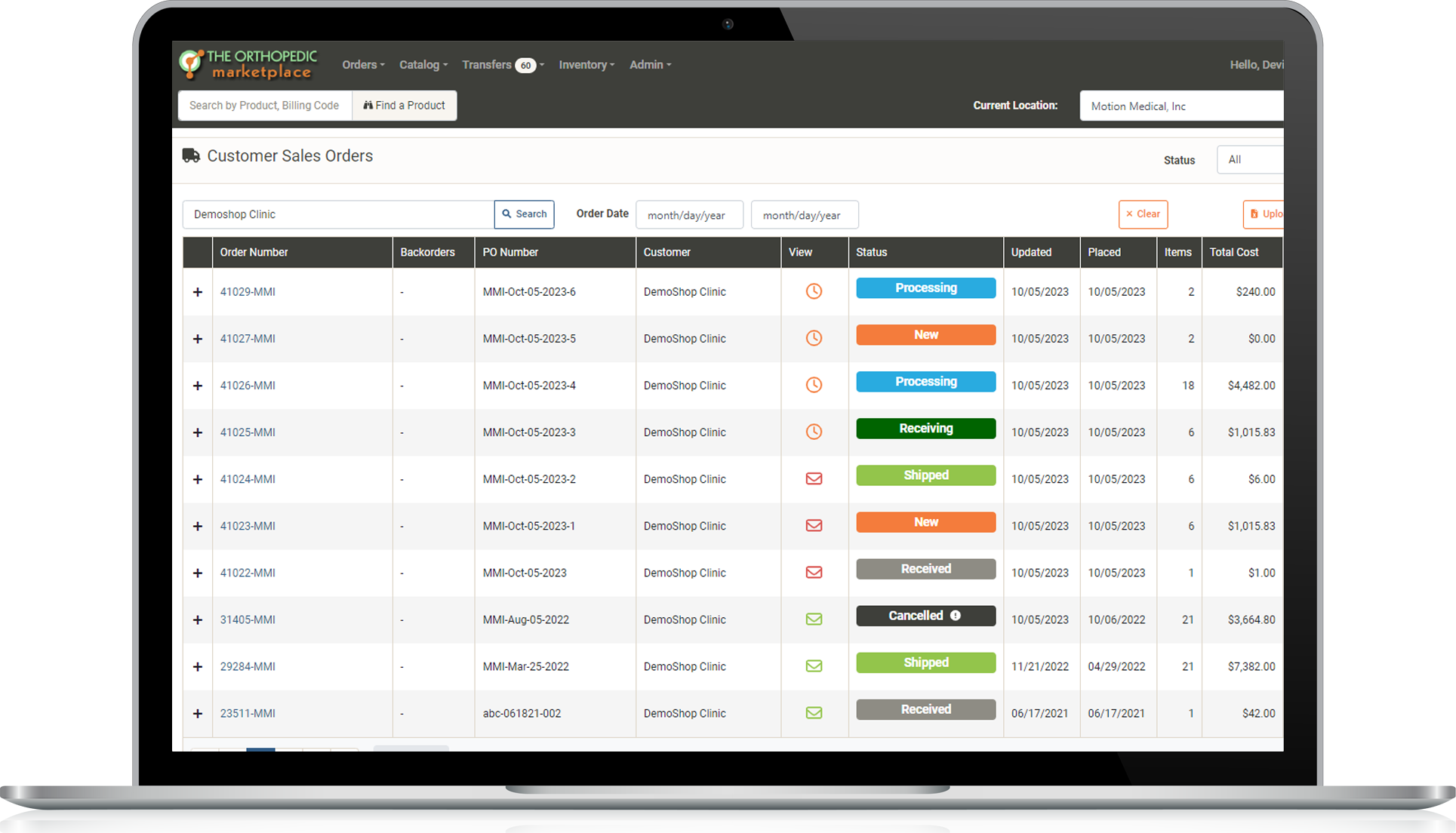
Task: Click the info icon on Cancelled status
Action: pyautogui.click(x=956, y=616)
